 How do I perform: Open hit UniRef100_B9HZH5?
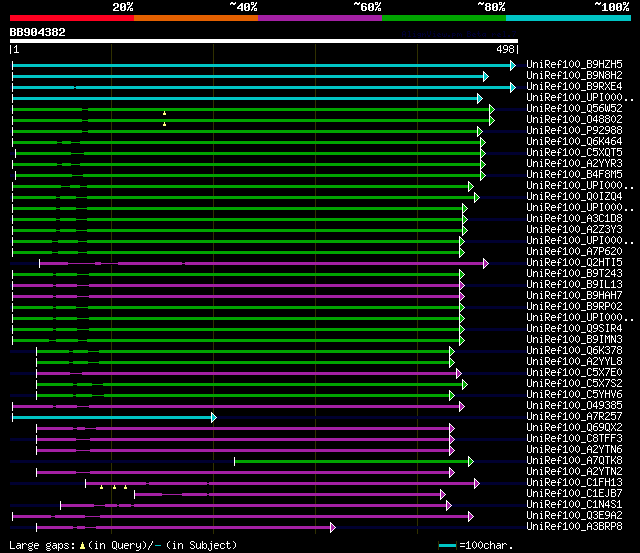point(574,64)
